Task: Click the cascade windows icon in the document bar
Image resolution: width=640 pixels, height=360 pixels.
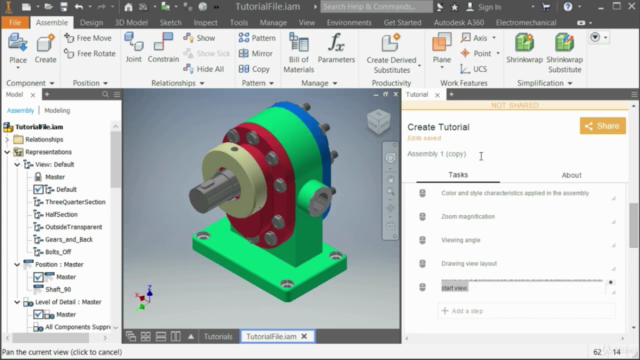Action: point(131,336)
